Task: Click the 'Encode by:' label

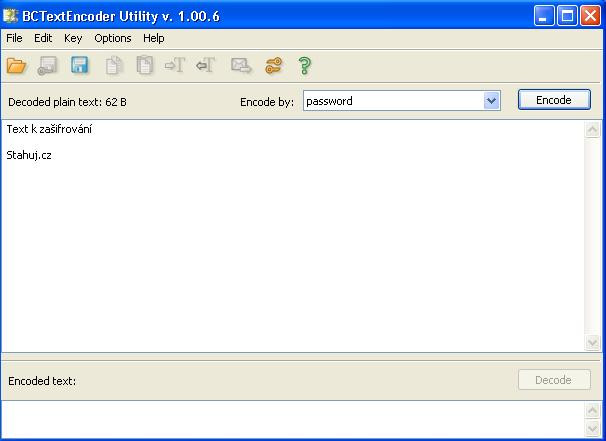Action: tap(267, 102)
